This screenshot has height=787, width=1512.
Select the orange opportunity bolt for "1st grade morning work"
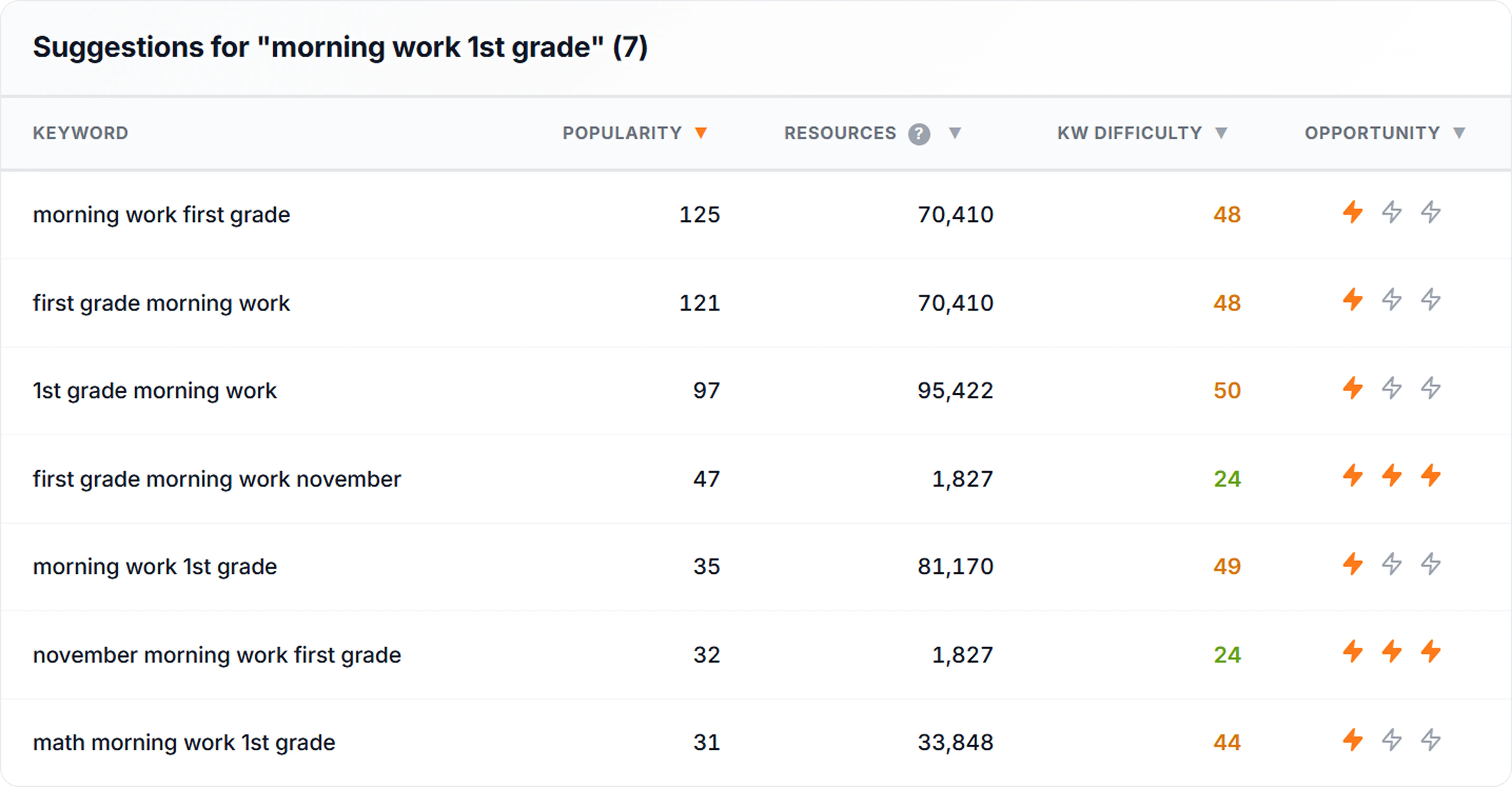pyautogui.click(x=1353, y=389)
